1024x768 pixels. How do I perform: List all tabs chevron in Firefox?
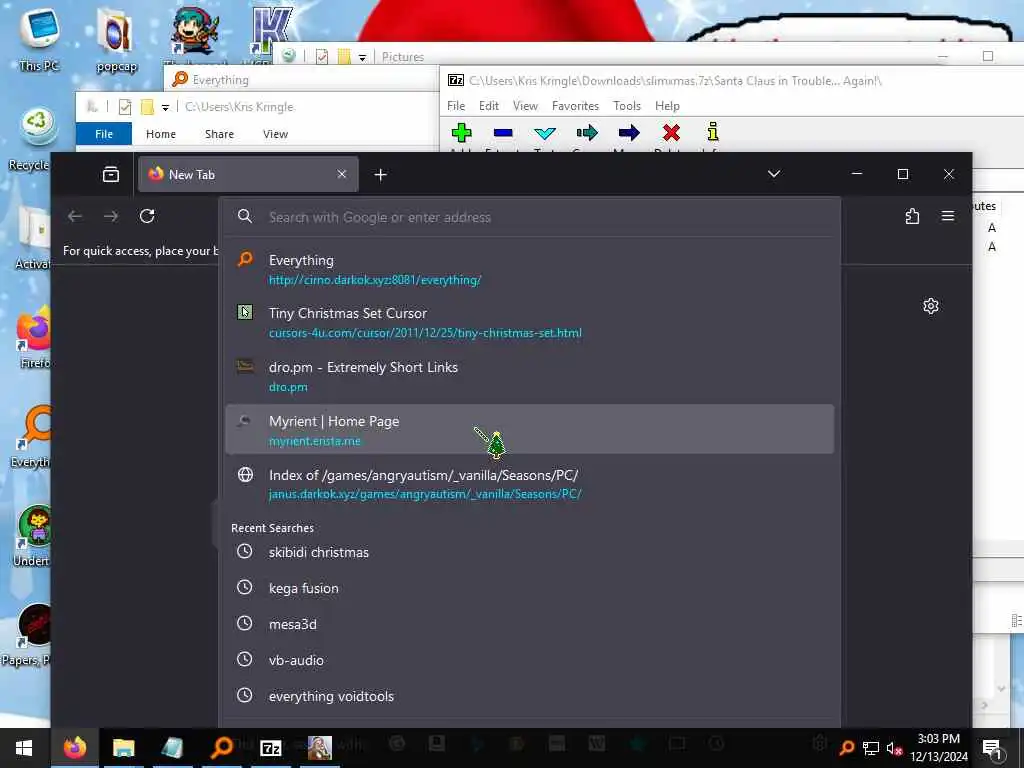click(x=774, y=174)
